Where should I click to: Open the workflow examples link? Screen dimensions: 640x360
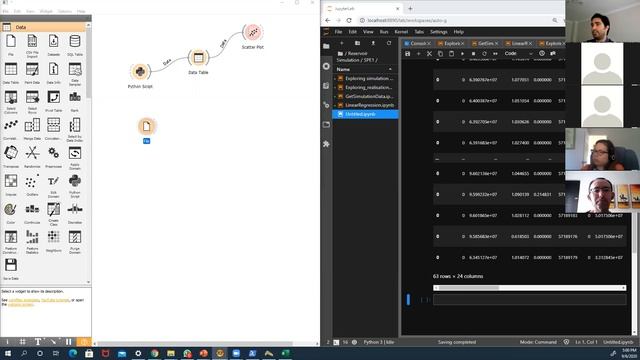tap(24, 300)
